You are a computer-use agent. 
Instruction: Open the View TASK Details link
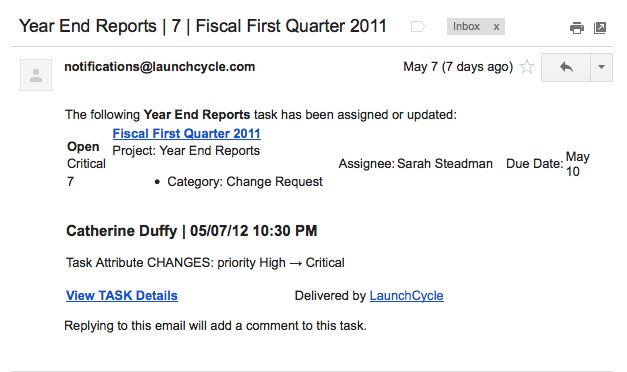pyautogui.click(x=122, y=295)
